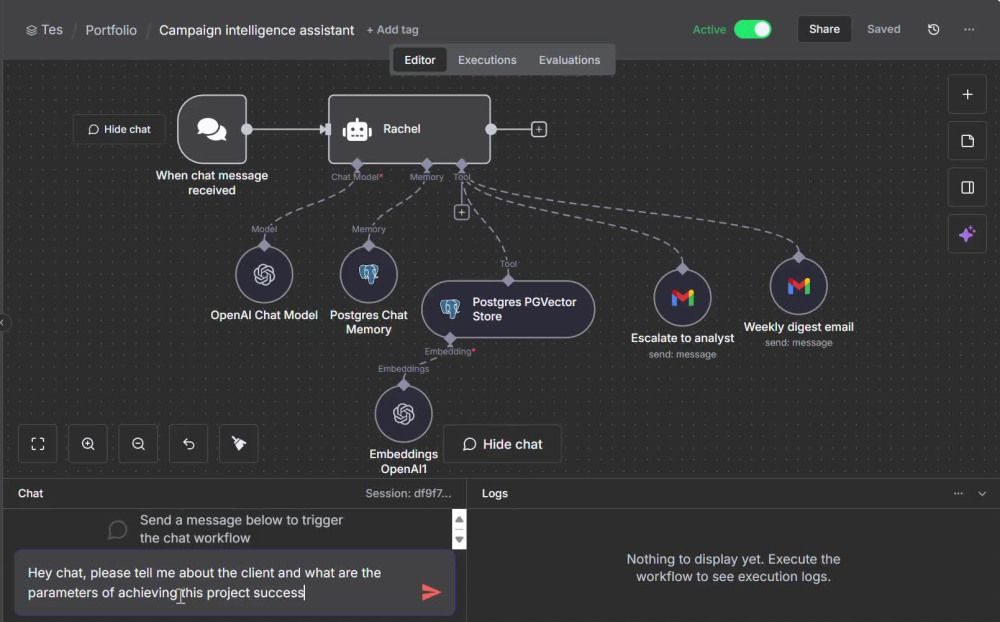Toggle the Active workflow switch
The width and height of the screenshot is (1000, 622).
753,29
